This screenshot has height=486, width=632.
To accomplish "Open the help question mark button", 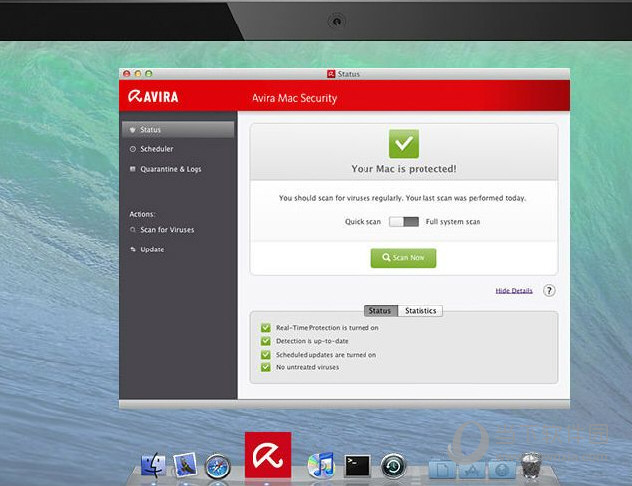I will pos(549,290).
